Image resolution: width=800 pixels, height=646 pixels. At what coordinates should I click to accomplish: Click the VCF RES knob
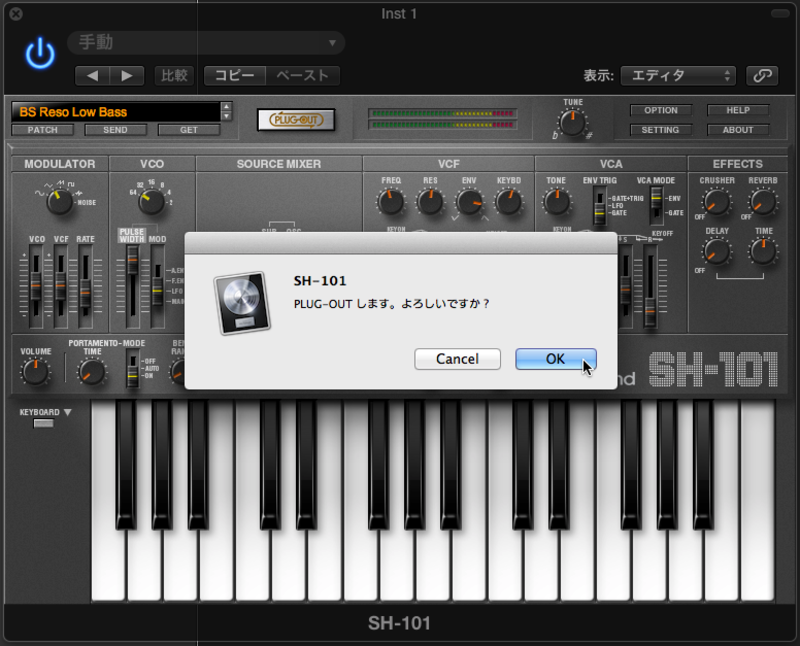(430, 202)
